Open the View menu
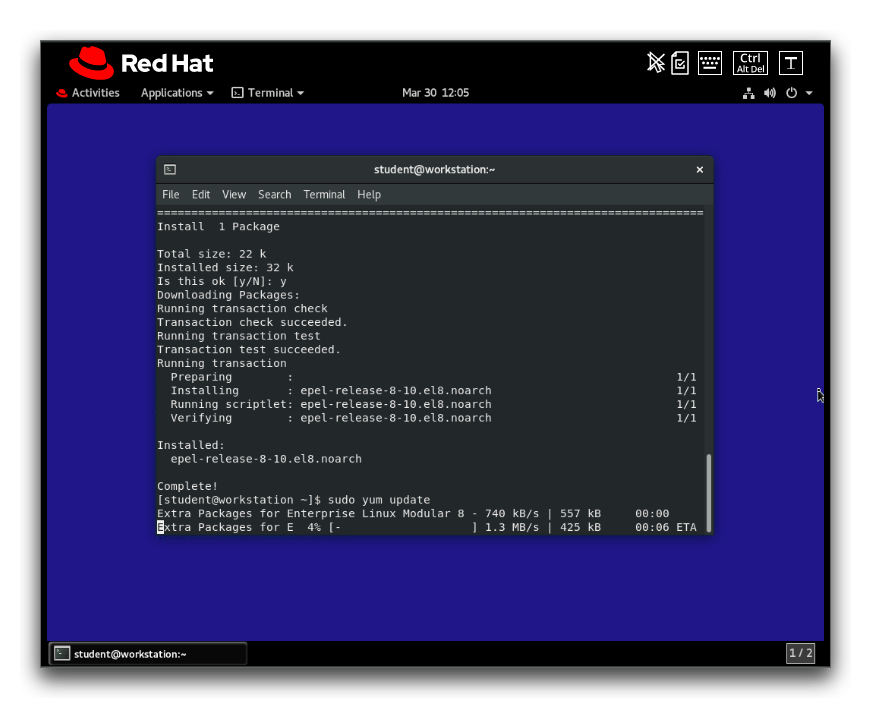The width and height of the screenshot is (871, 708). [x=234, y=194]
